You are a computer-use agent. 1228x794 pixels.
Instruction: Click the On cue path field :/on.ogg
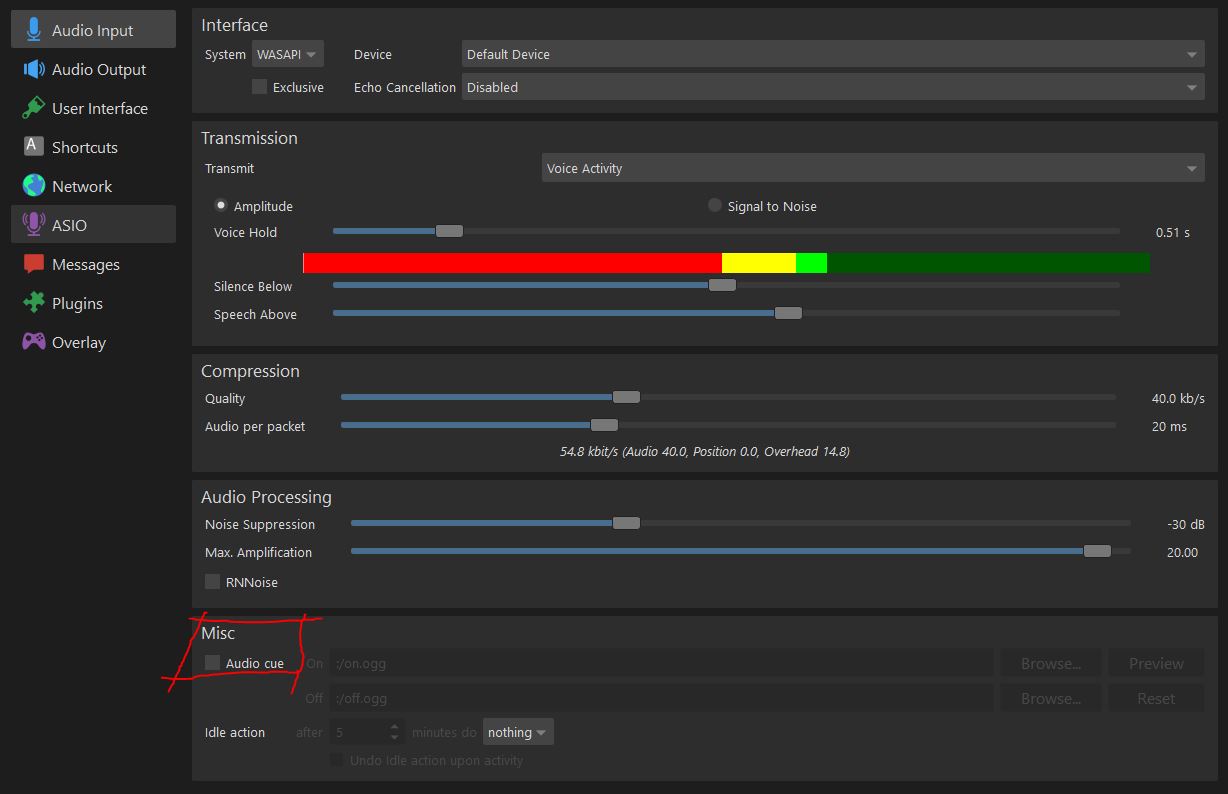click(662, 663)
